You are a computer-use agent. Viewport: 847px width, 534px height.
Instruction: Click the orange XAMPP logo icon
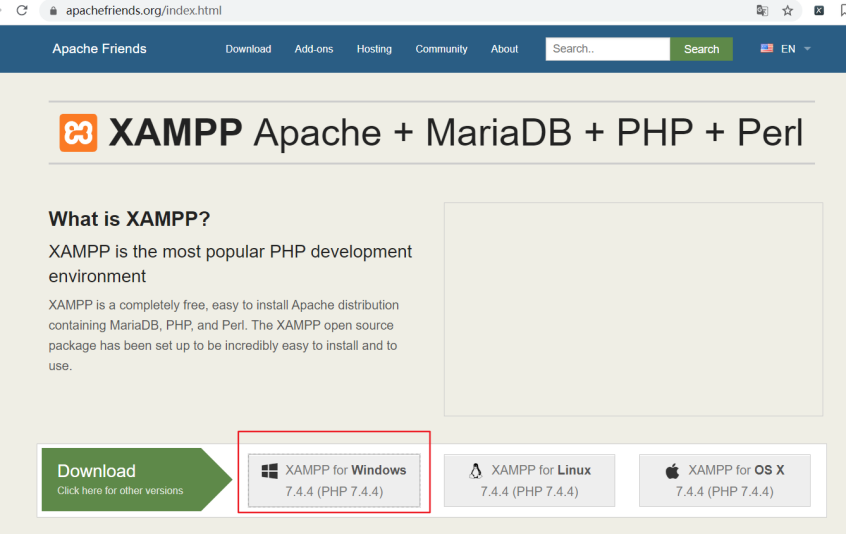[78, 133]
